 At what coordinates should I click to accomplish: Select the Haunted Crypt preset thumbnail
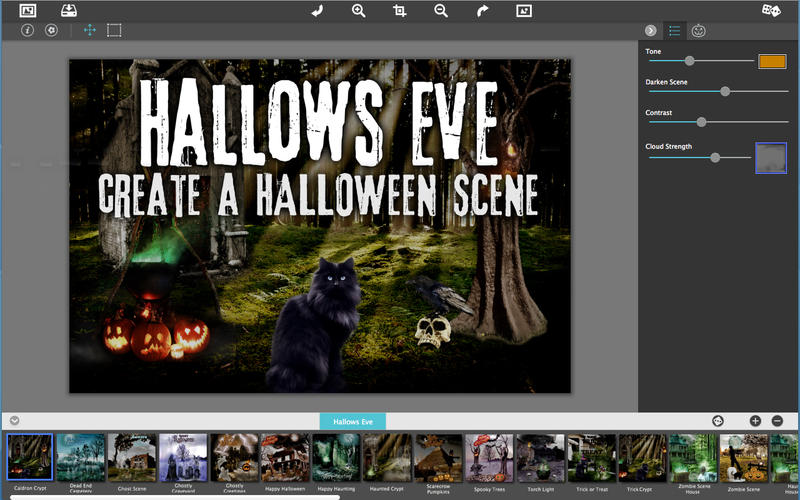tap(386, 458)
